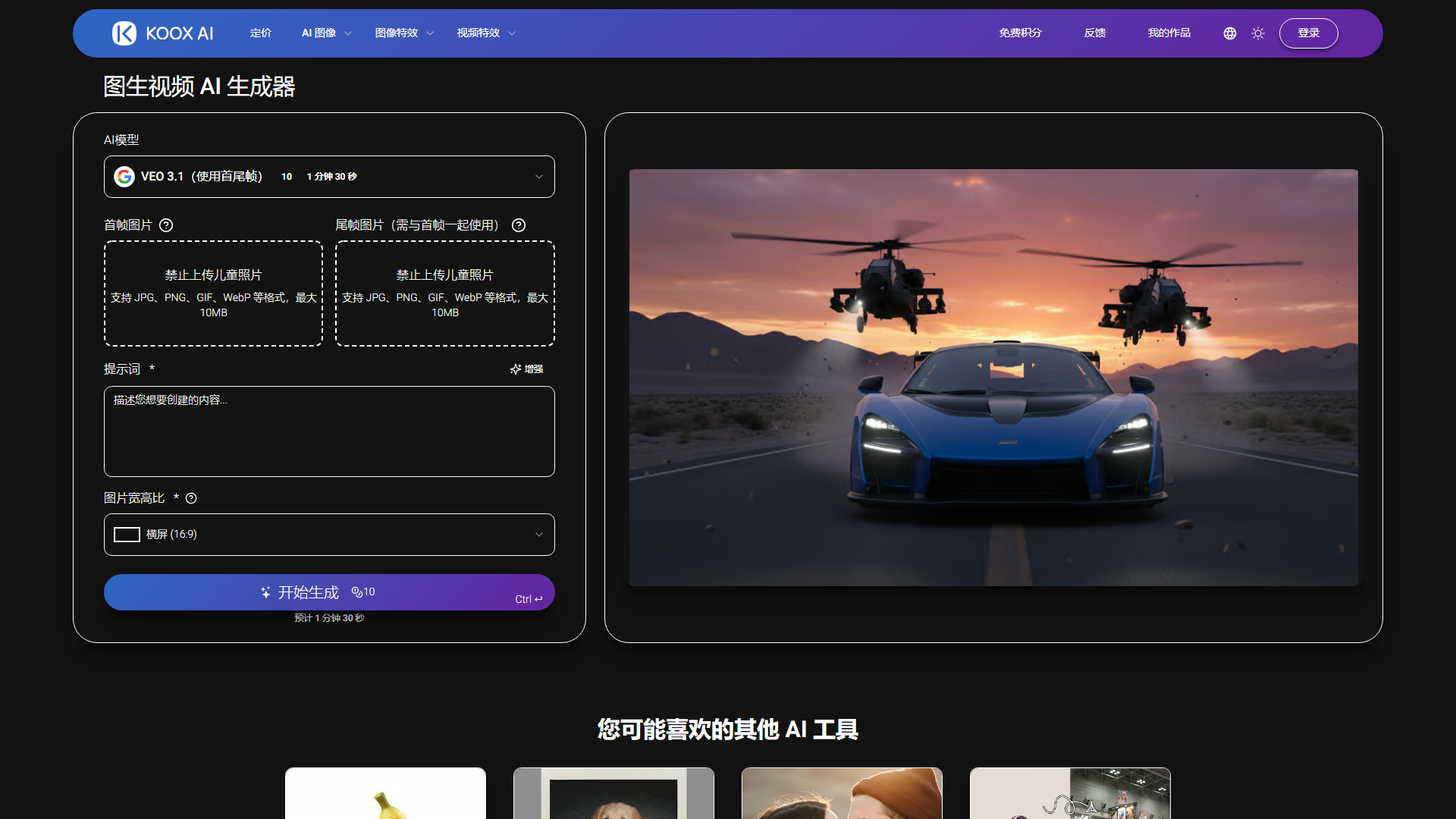The image size is (1456, 819).
Task: Click the 首帧图片 upload area
Action: [x=213, y=293]
